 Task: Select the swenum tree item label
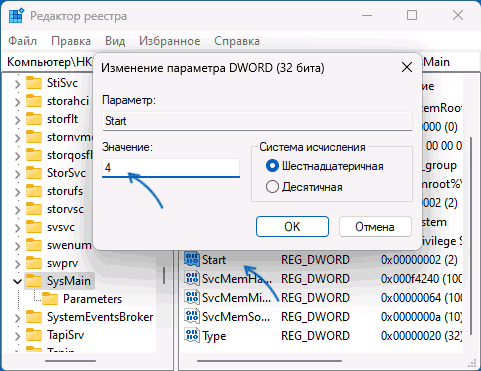tap(69, 245)
